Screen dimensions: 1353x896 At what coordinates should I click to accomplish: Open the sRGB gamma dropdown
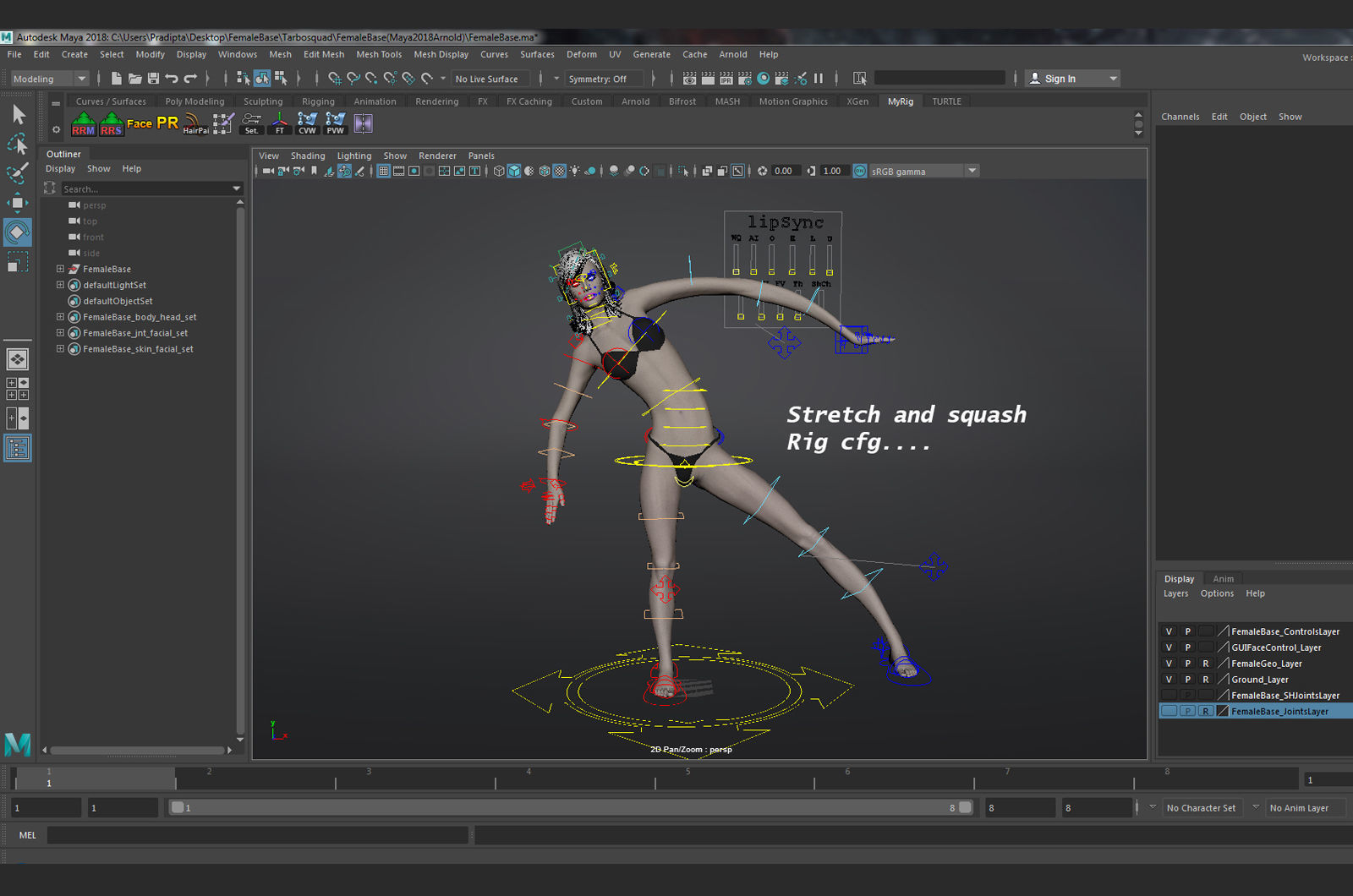pyautogui.click(x=923, y=171)
